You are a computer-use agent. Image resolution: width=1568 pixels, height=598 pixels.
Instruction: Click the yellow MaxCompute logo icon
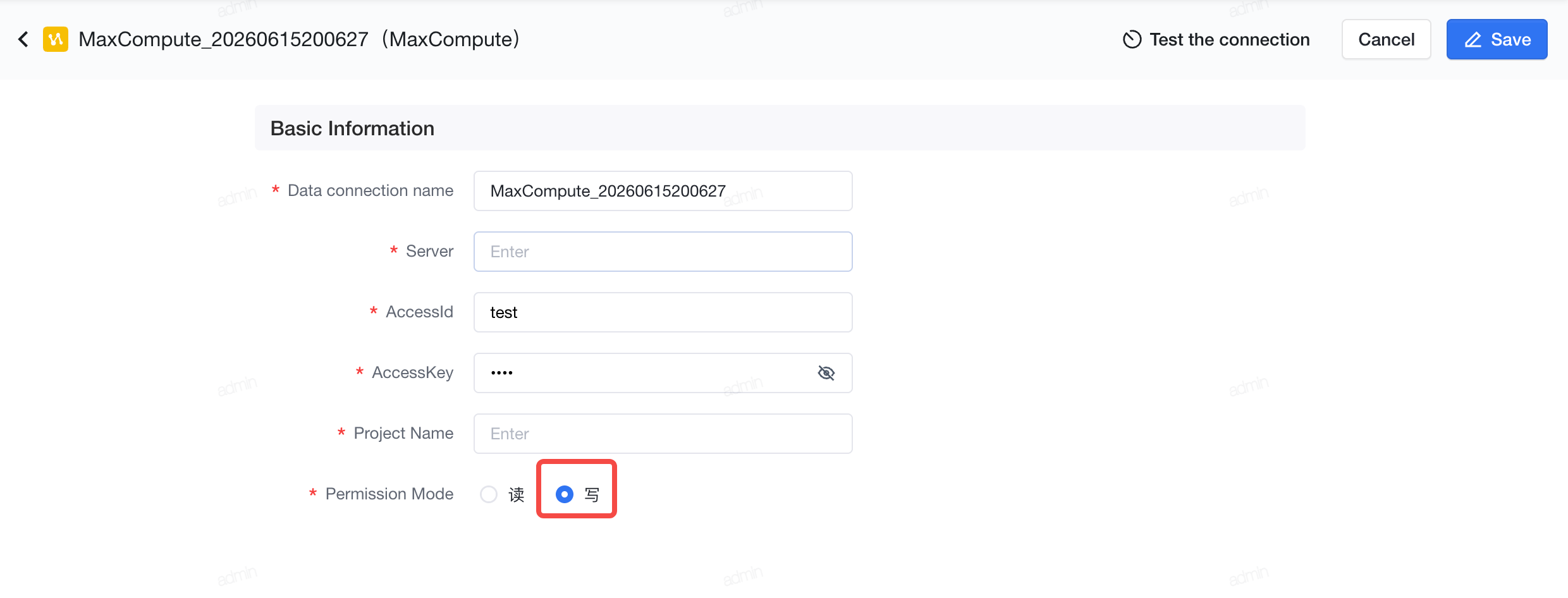[56, 39]
